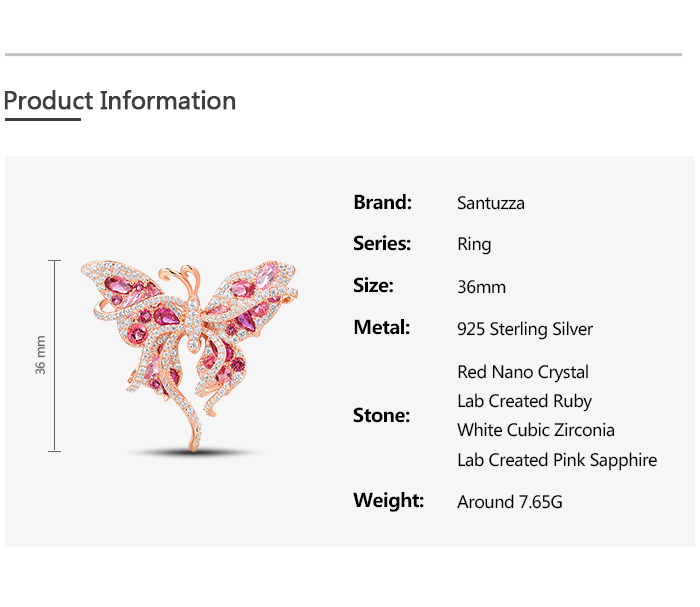
Task: Select the White Cubic Zirconia entry
Action: 535,430
